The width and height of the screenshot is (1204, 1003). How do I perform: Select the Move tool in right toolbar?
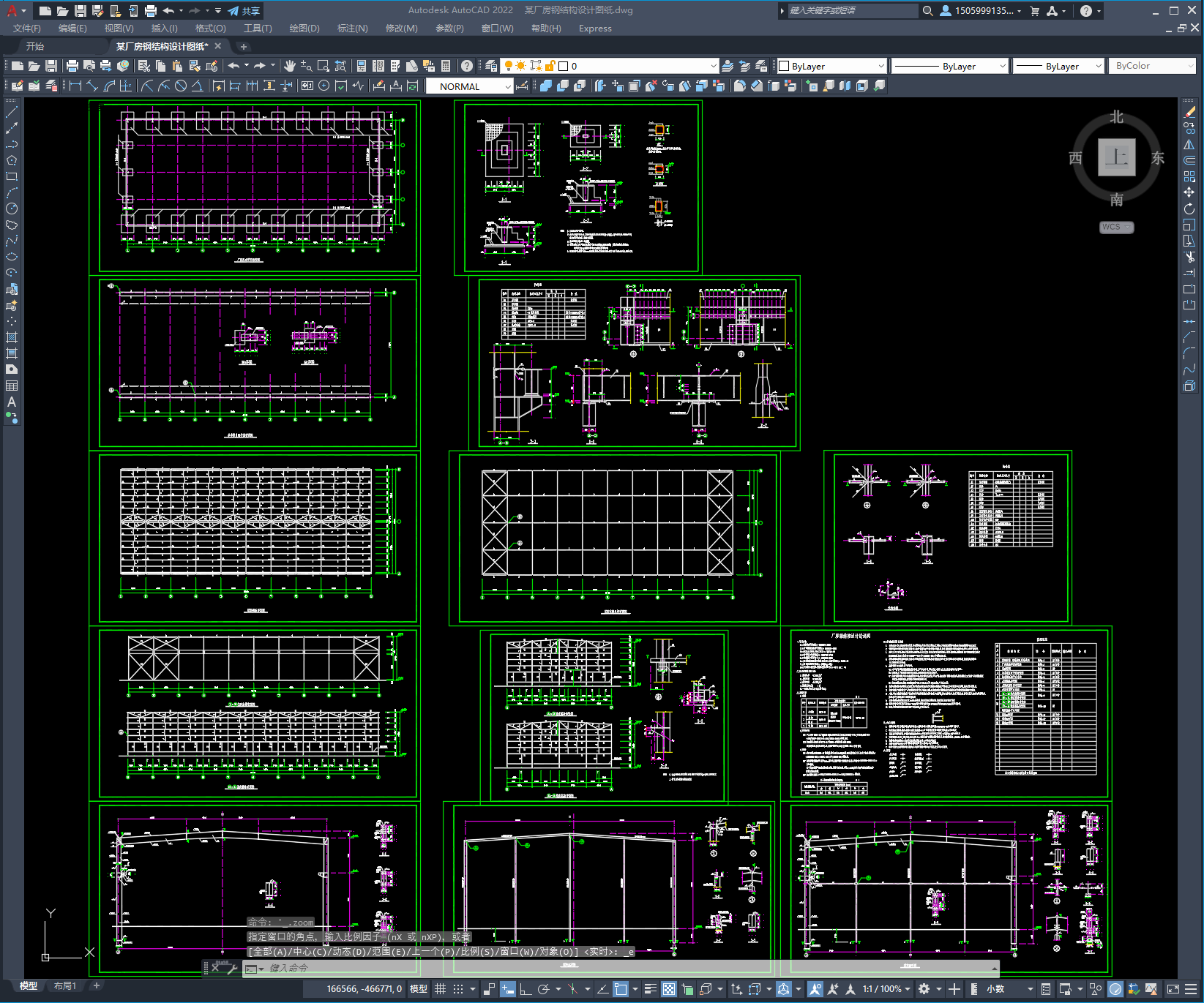[x=1189, y=192]
